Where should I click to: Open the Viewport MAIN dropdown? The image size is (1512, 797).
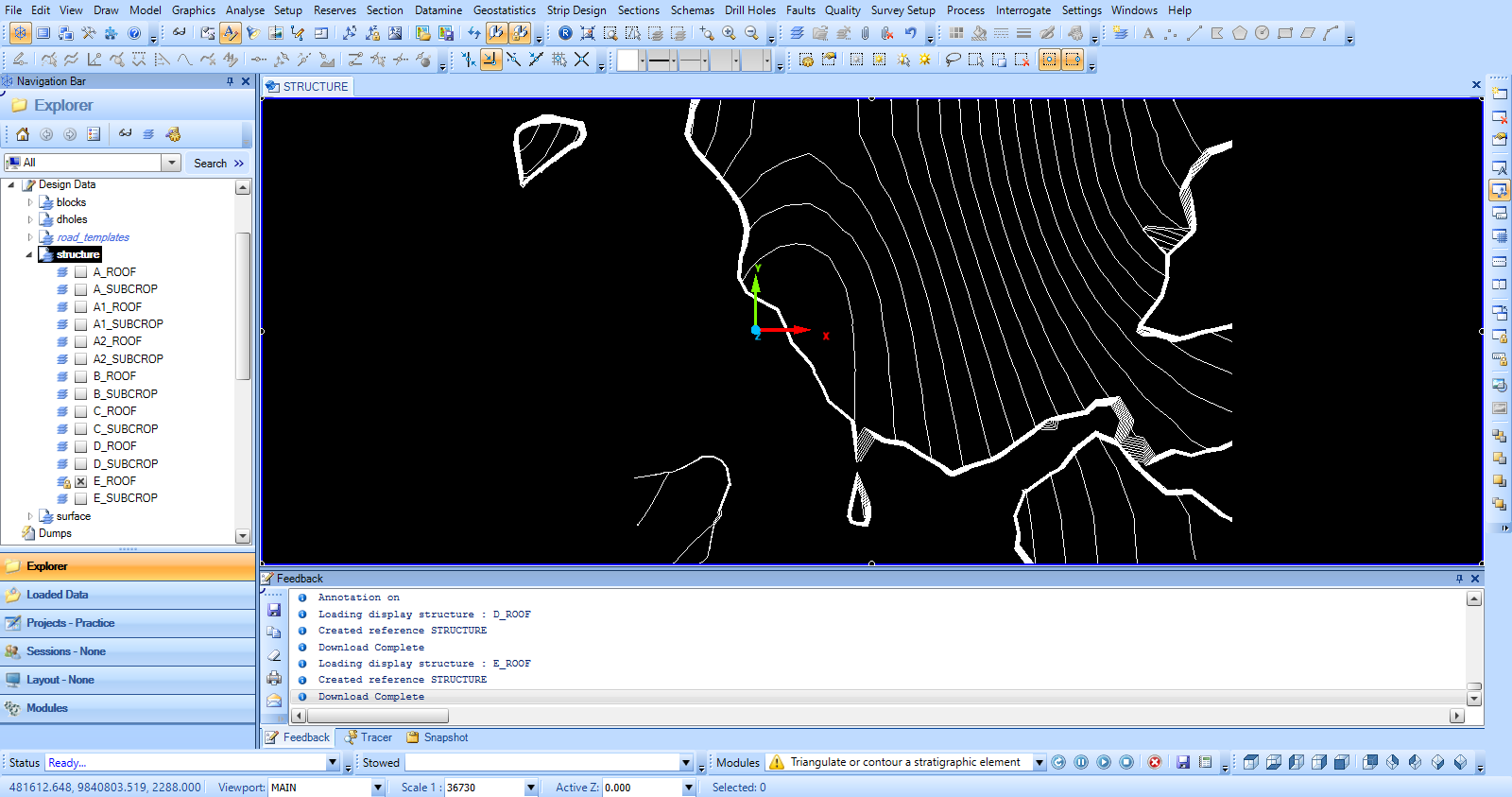[378, 788]
